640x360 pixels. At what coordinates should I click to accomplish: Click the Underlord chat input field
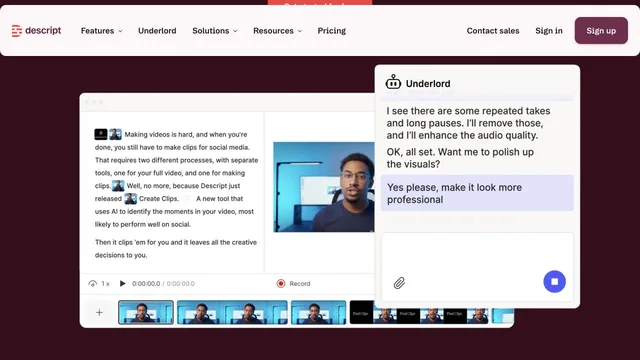coord(477,267)
